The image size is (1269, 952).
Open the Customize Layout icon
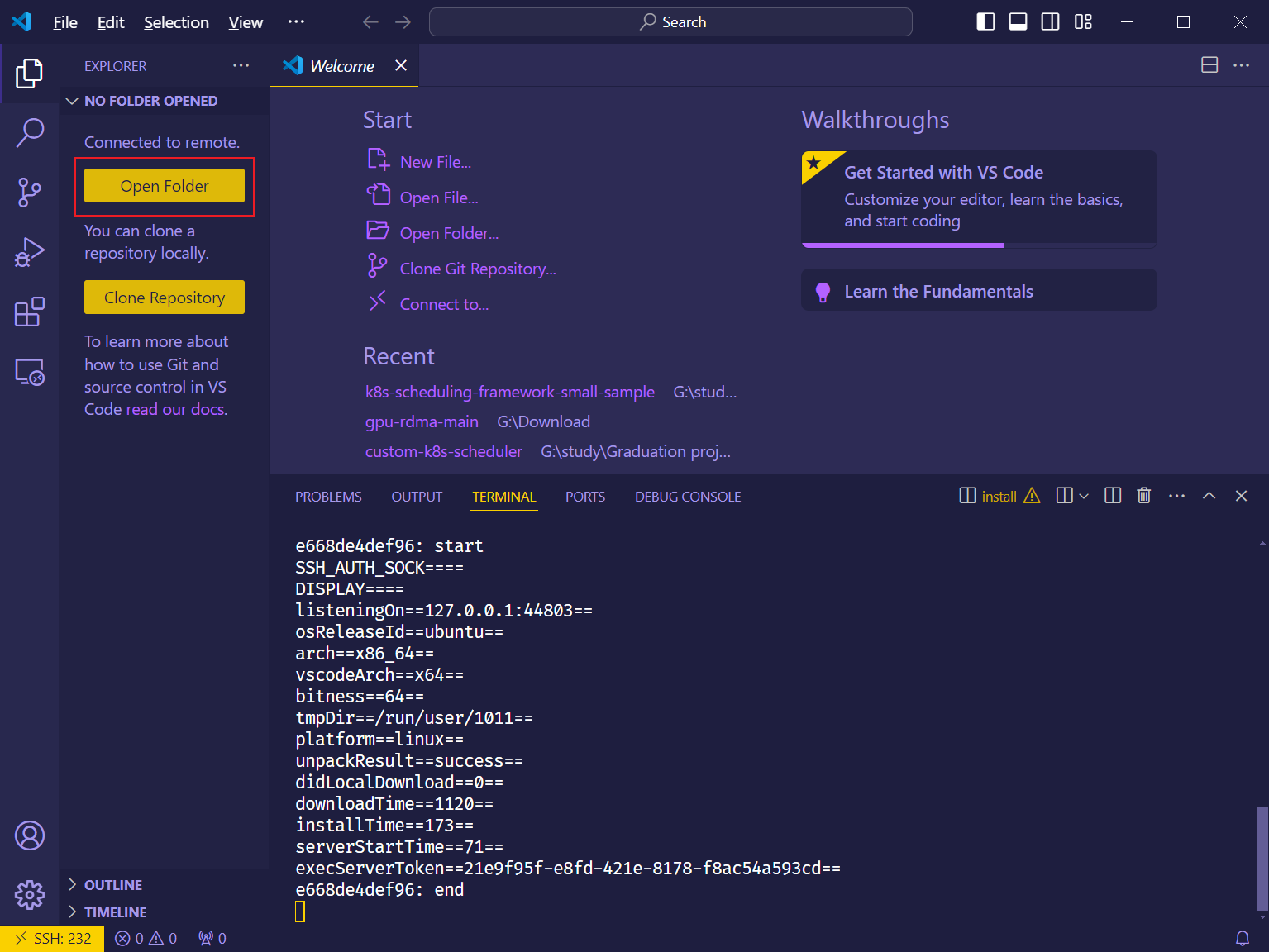(1083, 22)
